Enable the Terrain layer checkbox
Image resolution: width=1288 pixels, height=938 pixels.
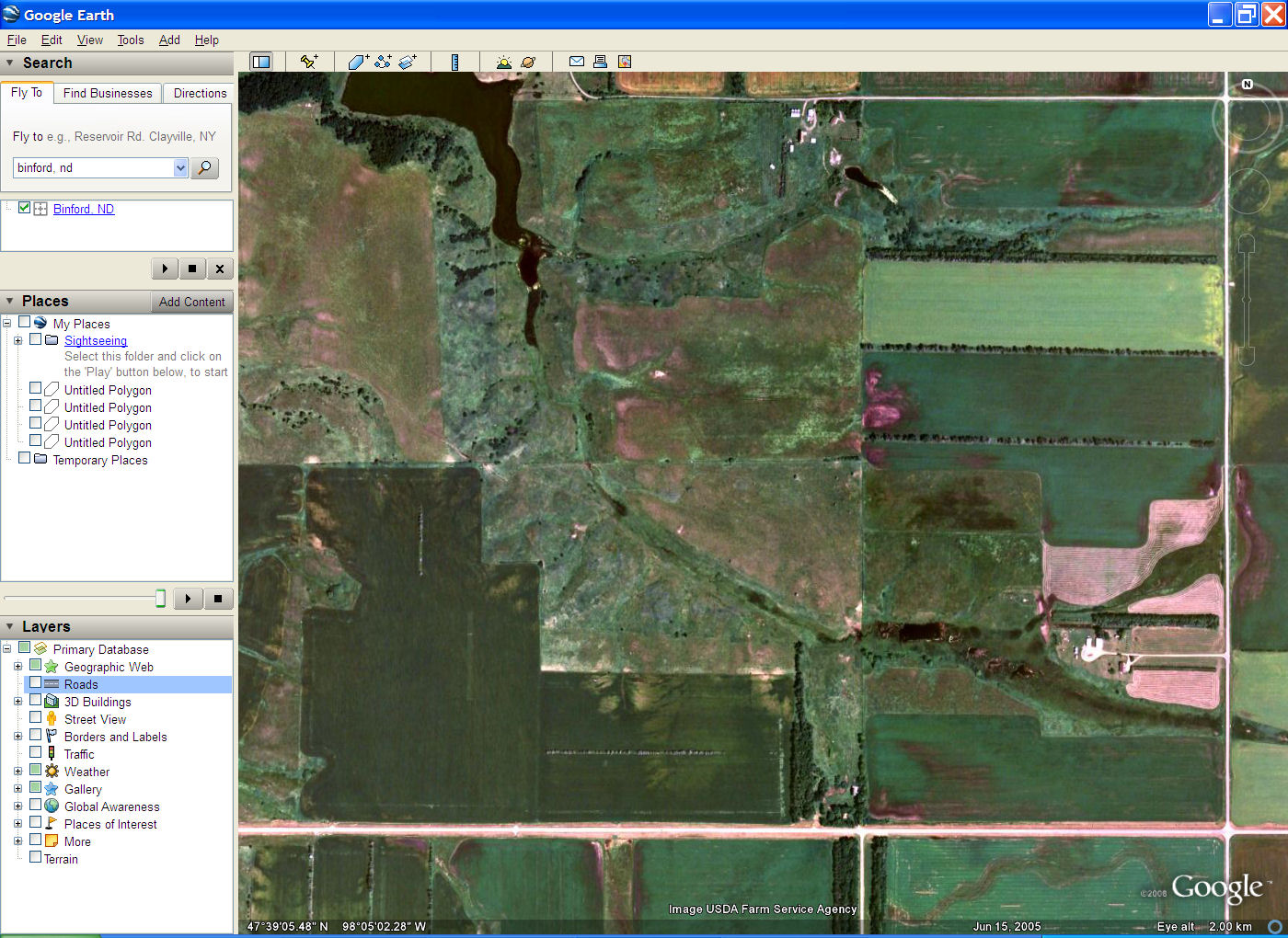pyautogui.click(x=35, y=858)
